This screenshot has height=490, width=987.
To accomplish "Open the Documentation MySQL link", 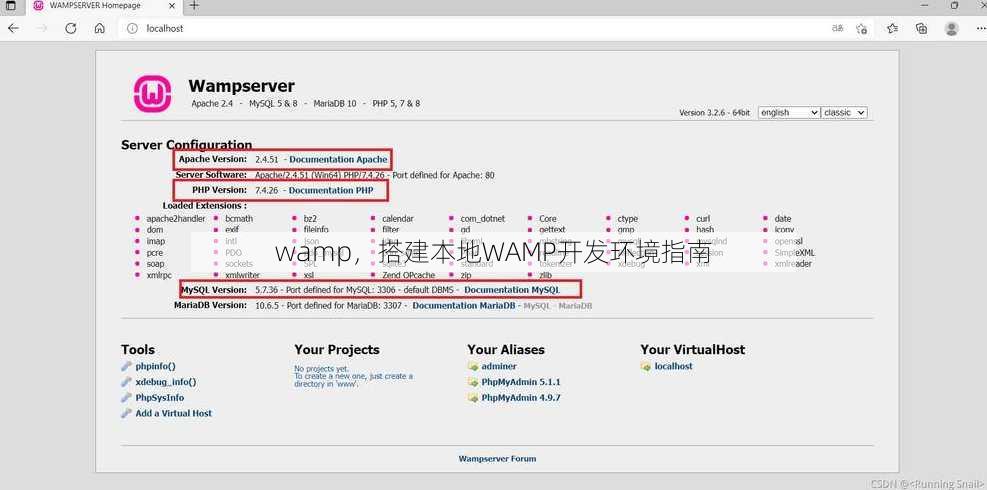I will click(512, 290).
